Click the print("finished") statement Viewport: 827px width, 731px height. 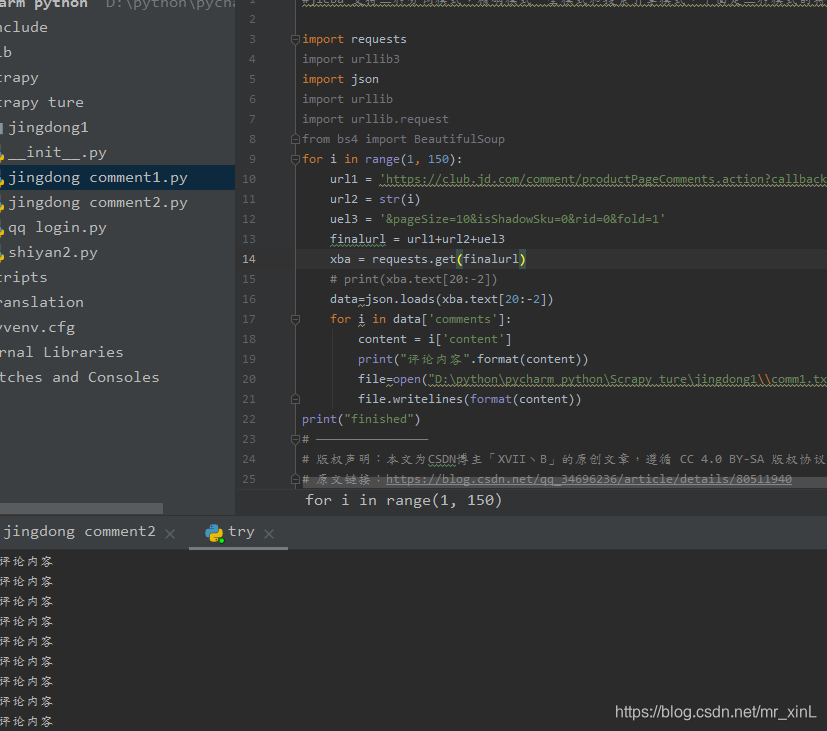[x=361, y=419]
